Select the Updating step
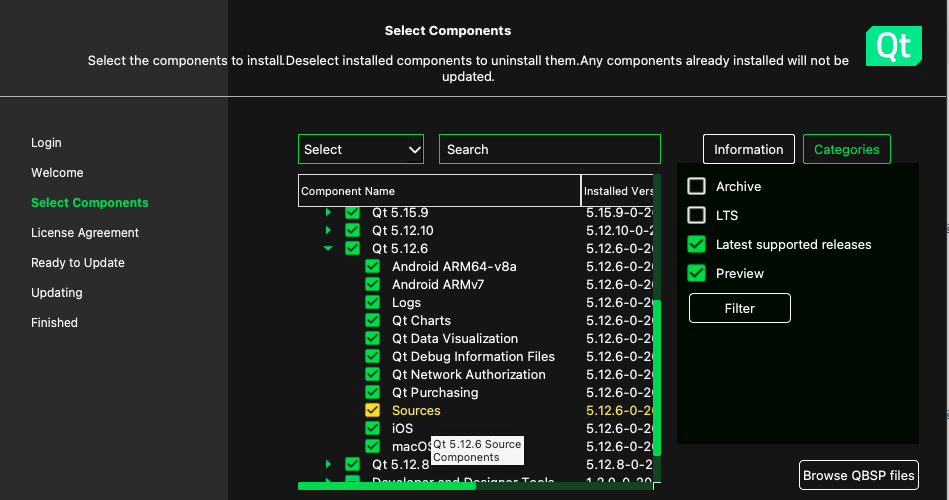 click(57, 292)
